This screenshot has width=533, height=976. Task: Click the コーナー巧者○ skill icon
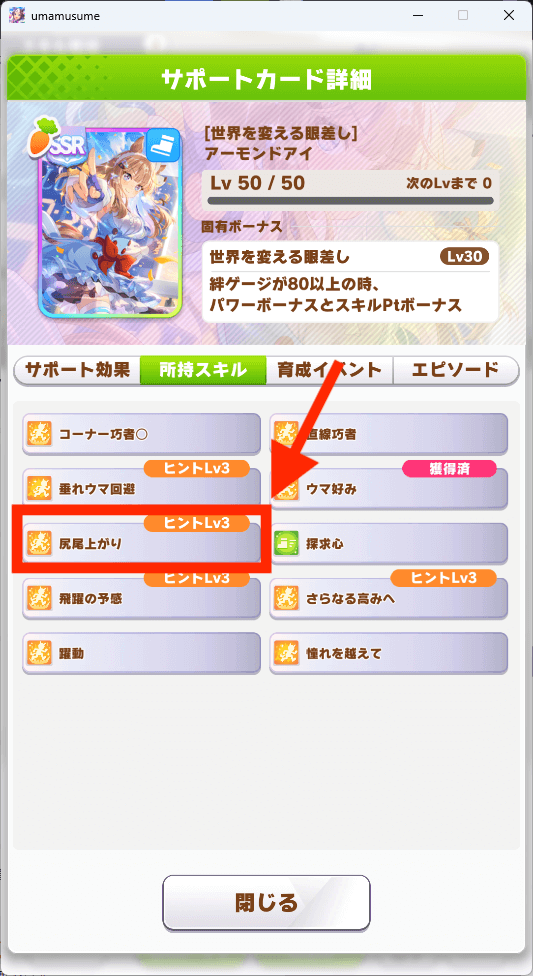click(x=39, y=433)
